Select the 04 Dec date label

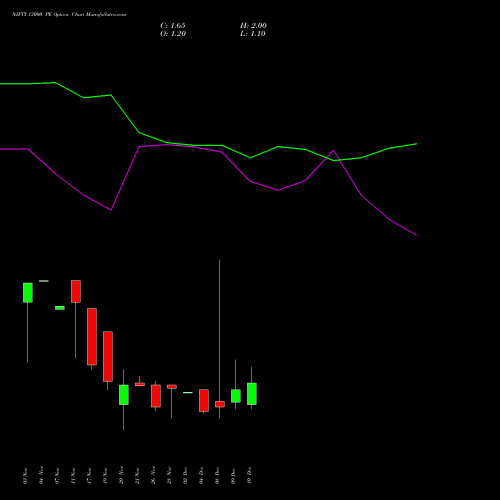pos(201,476)
